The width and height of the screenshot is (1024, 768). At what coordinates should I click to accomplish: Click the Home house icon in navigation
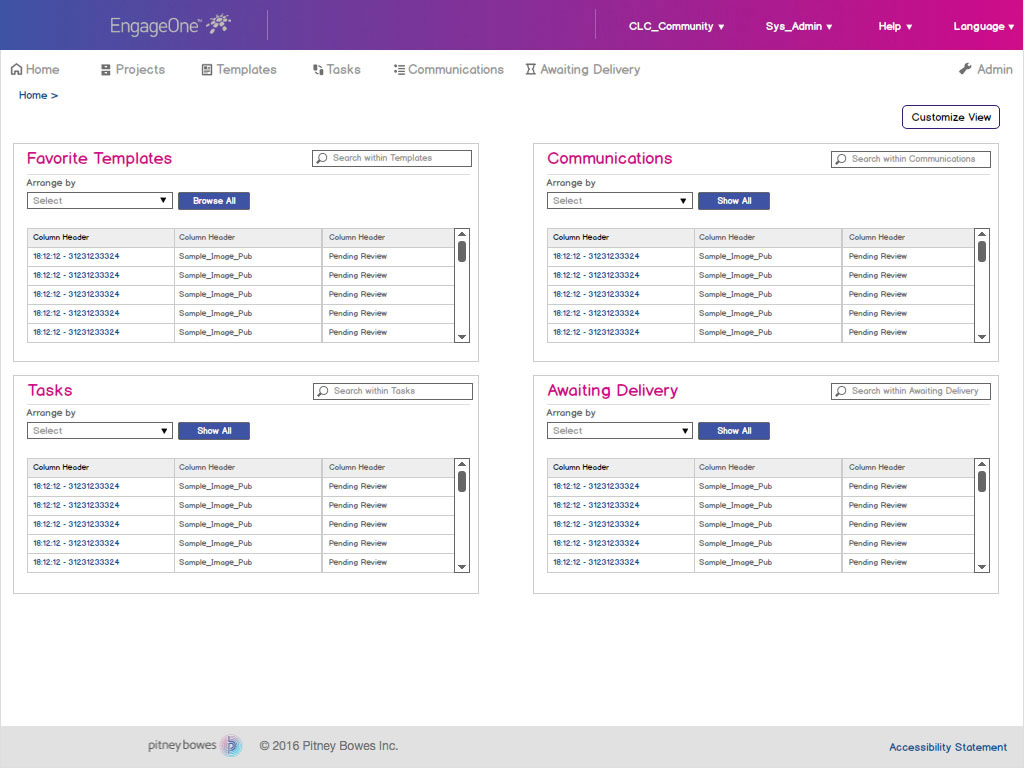tap(16, 70)
